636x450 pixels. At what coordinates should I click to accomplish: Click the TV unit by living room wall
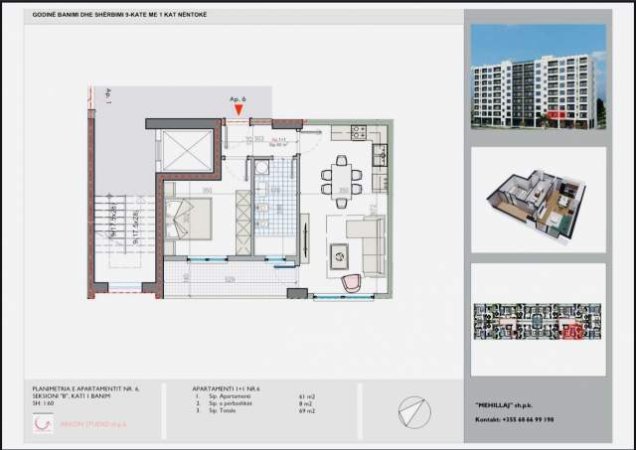point(305,239)
